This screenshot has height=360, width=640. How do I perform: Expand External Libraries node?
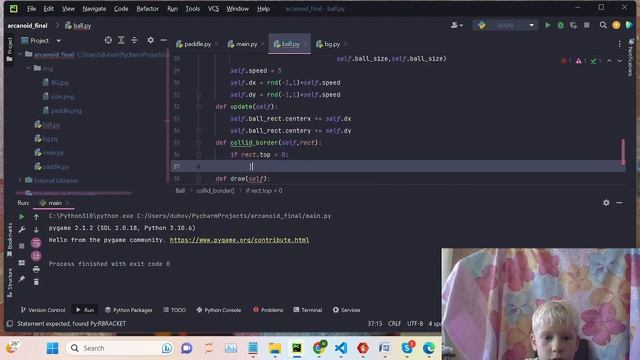click(20, 180)
